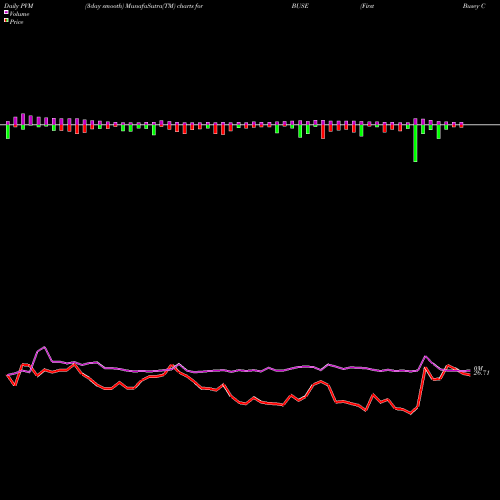This screenshot has width=500, height=500.
Task: Click the '(First' company name text
Action: tap(367, 6)
